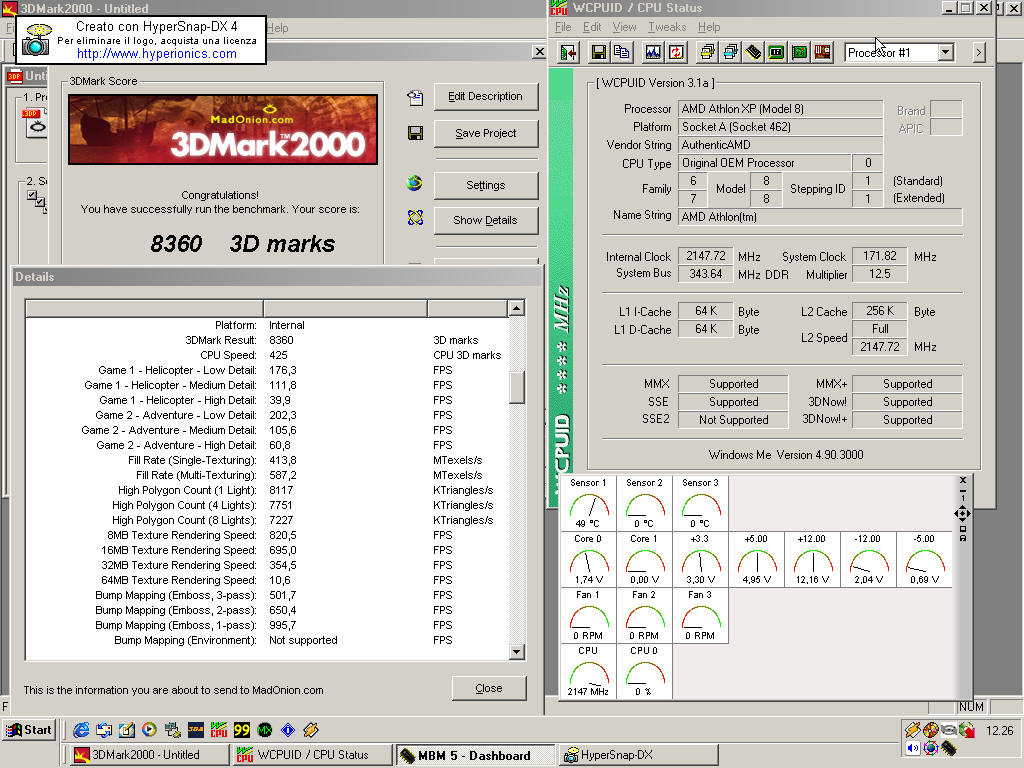The height and width of the screenshot is (768, 1024).
Task: Click the Multiplier 12.5 value
Action: [879, 274]
